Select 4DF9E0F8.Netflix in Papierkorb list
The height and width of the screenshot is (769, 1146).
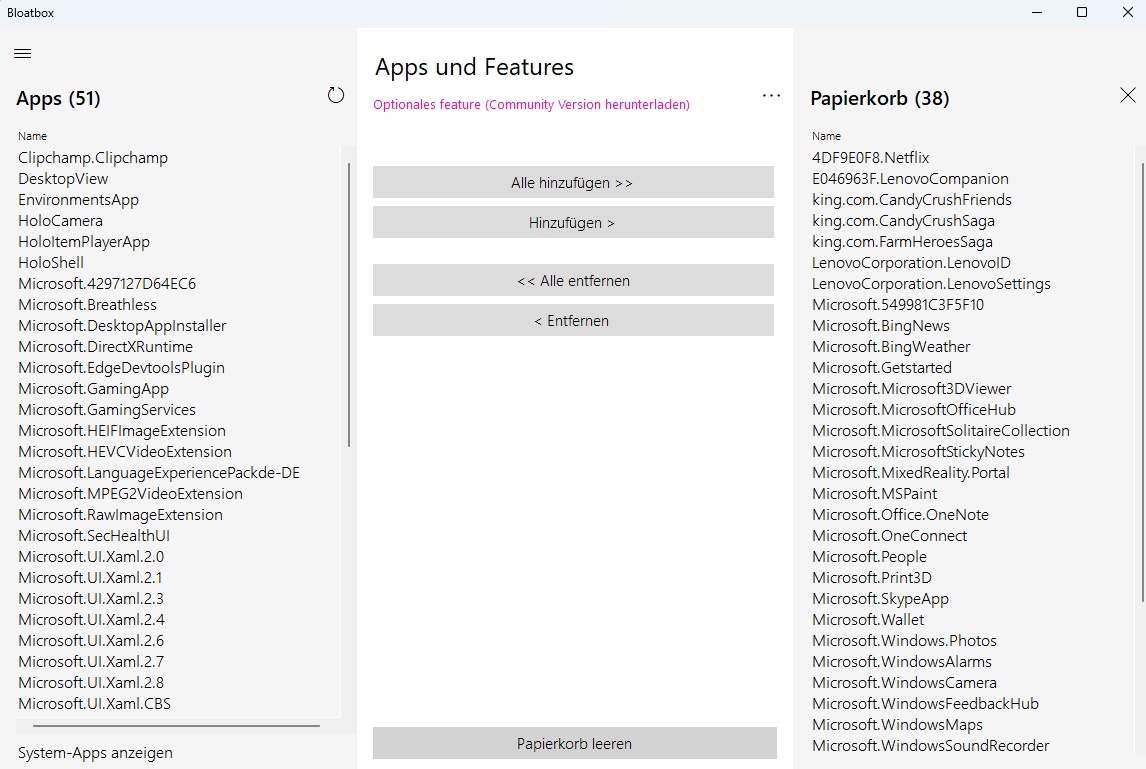[x=871, y=158]
